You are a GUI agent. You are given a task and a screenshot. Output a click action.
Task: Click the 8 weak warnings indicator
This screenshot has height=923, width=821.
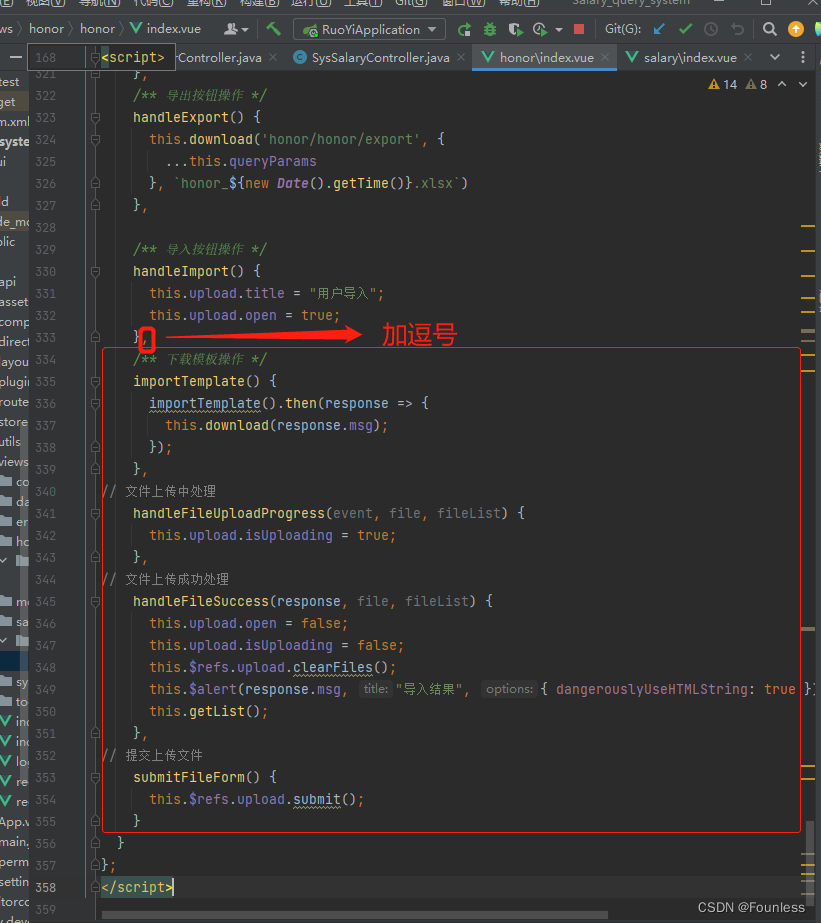[x=756, y=84]
